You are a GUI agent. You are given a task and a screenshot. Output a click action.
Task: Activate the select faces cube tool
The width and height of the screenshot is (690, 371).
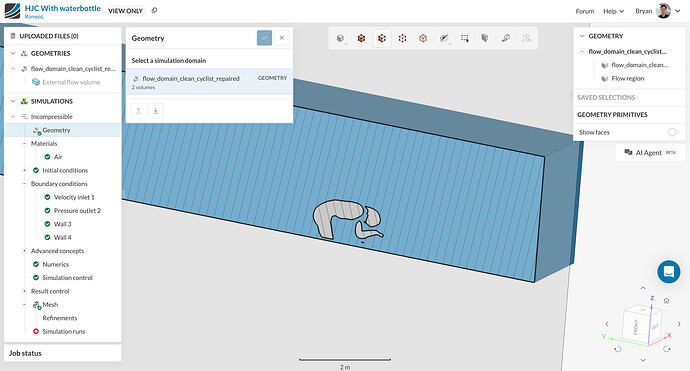(382, 38)
